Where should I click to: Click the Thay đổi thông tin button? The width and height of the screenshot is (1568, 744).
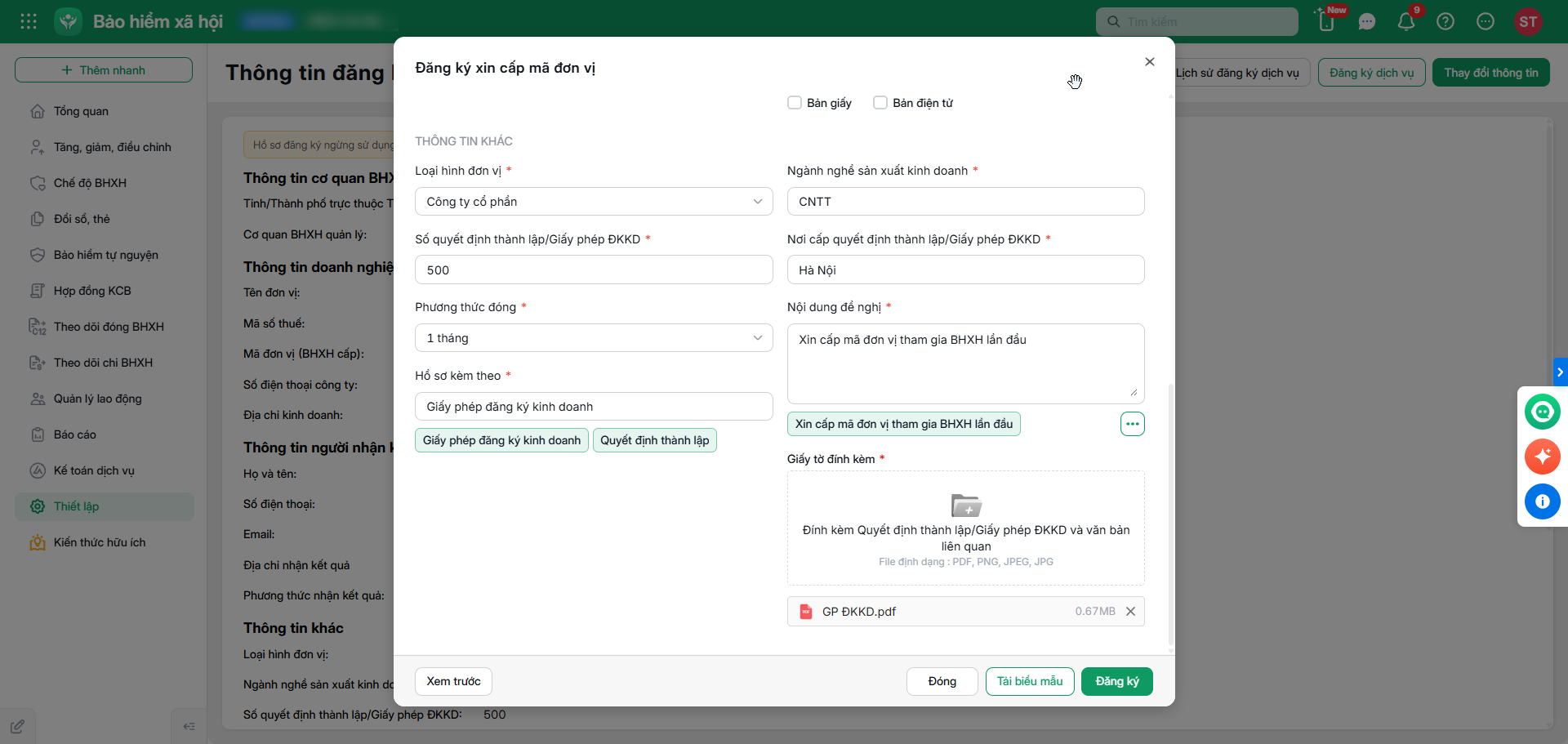point(1490,73)
